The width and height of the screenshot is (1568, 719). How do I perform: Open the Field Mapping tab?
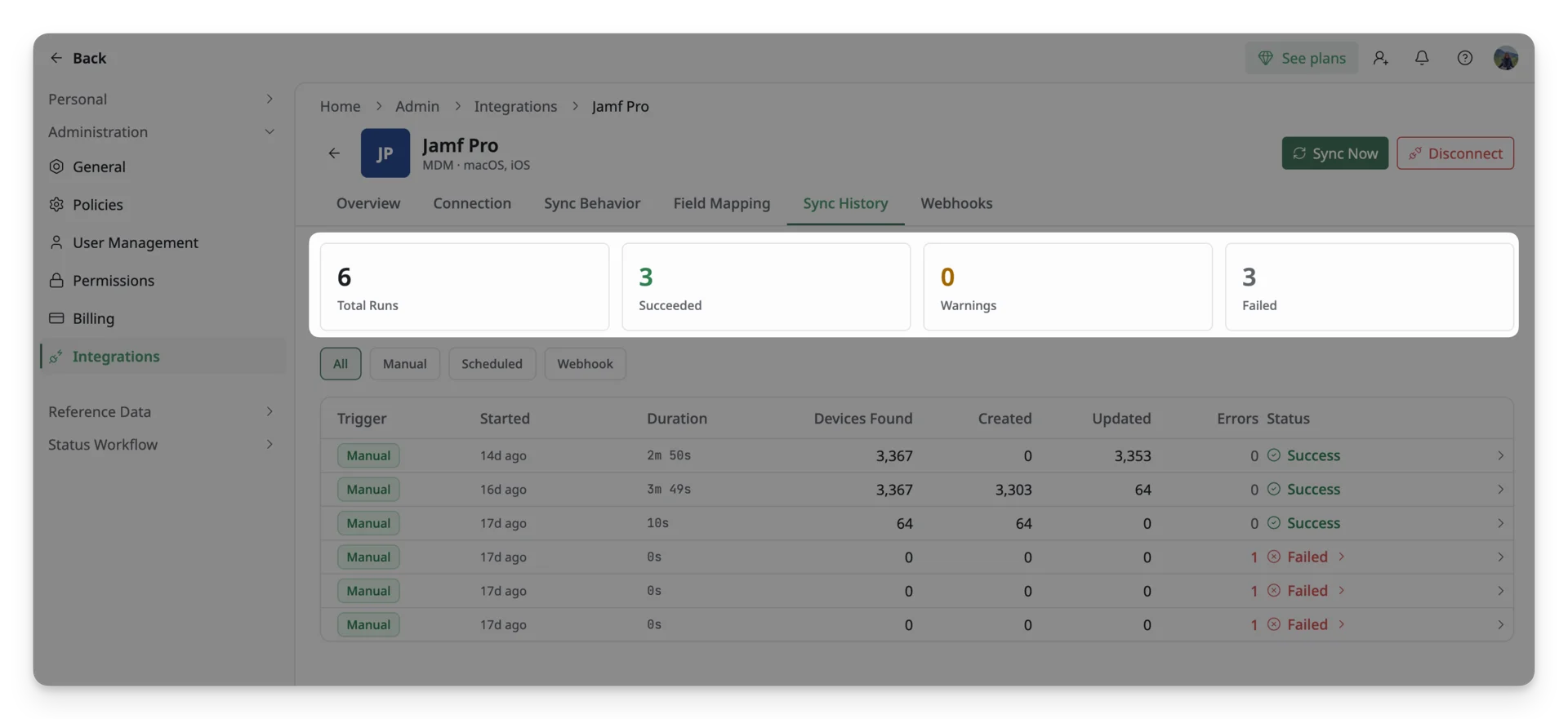coord(721,203)
